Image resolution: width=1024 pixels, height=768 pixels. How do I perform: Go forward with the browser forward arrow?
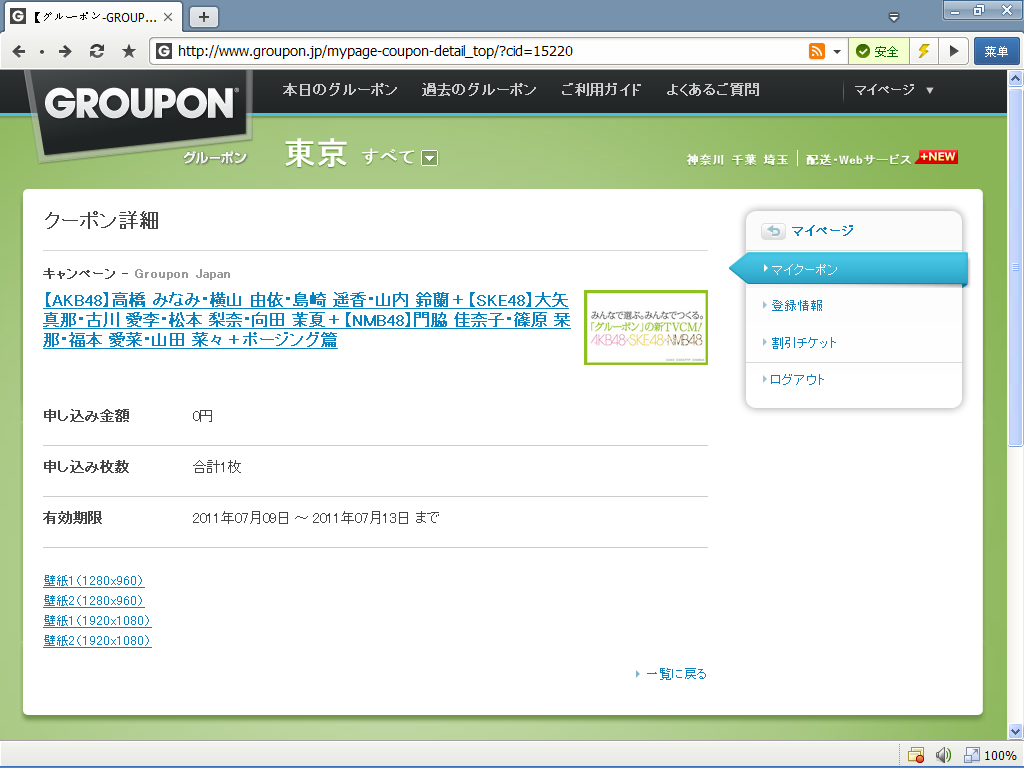tap(65, 51)
